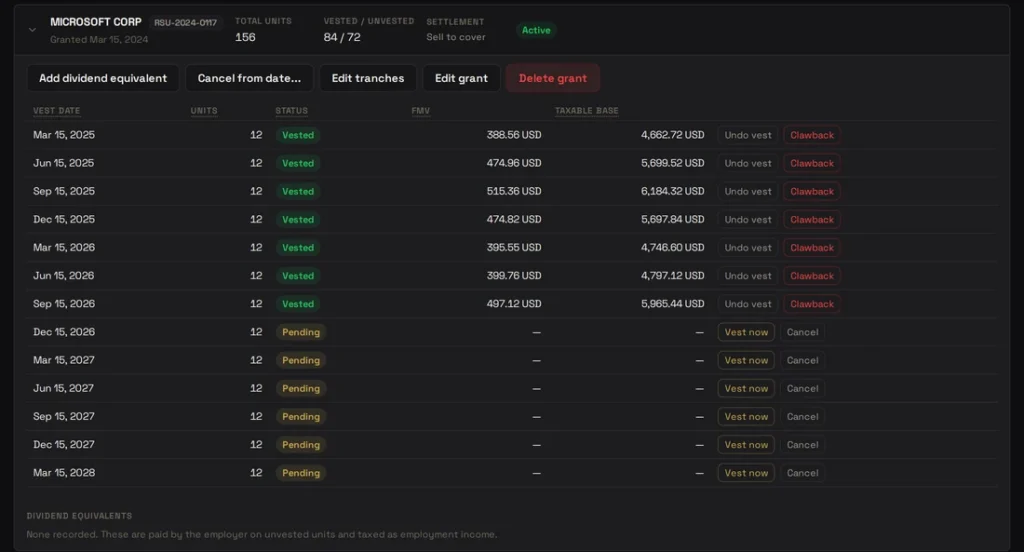Click Delete grant button
Viewport: 1024px width, 552px height.
click(x=552, y=78)
